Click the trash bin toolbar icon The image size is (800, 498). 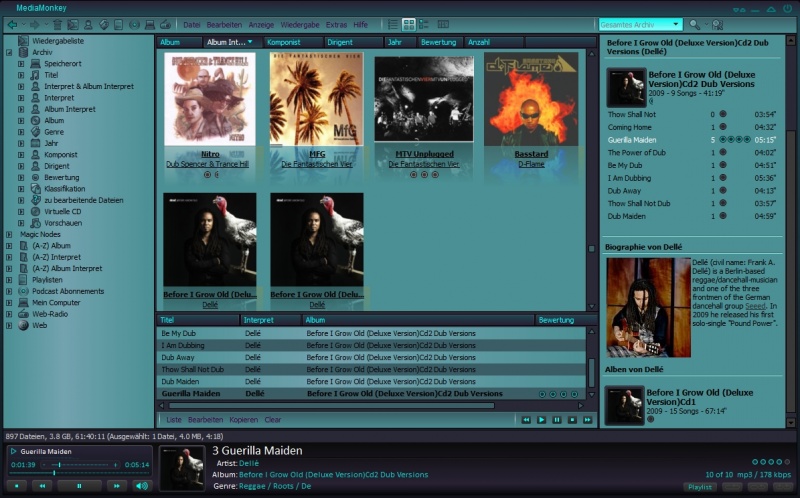57,24
